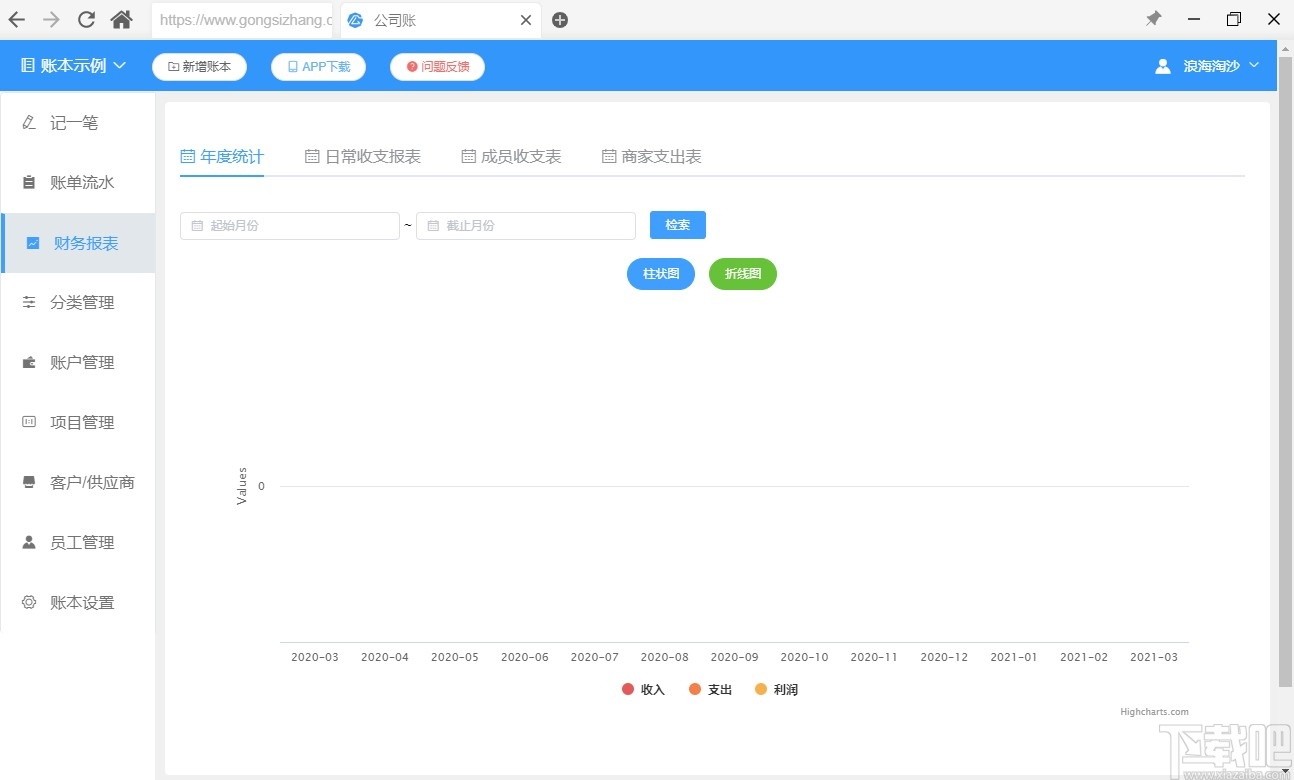Viewport: 1294px width, 780px height.
Task: Select 账户管理 in the sidebar
Action: tap(82, 362)
